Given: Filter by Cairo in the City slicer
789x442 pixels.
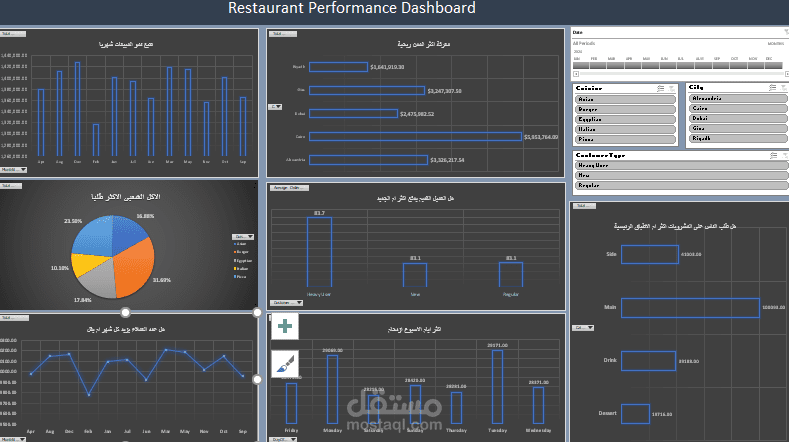Looking at the screenshot, I should 738,108.
